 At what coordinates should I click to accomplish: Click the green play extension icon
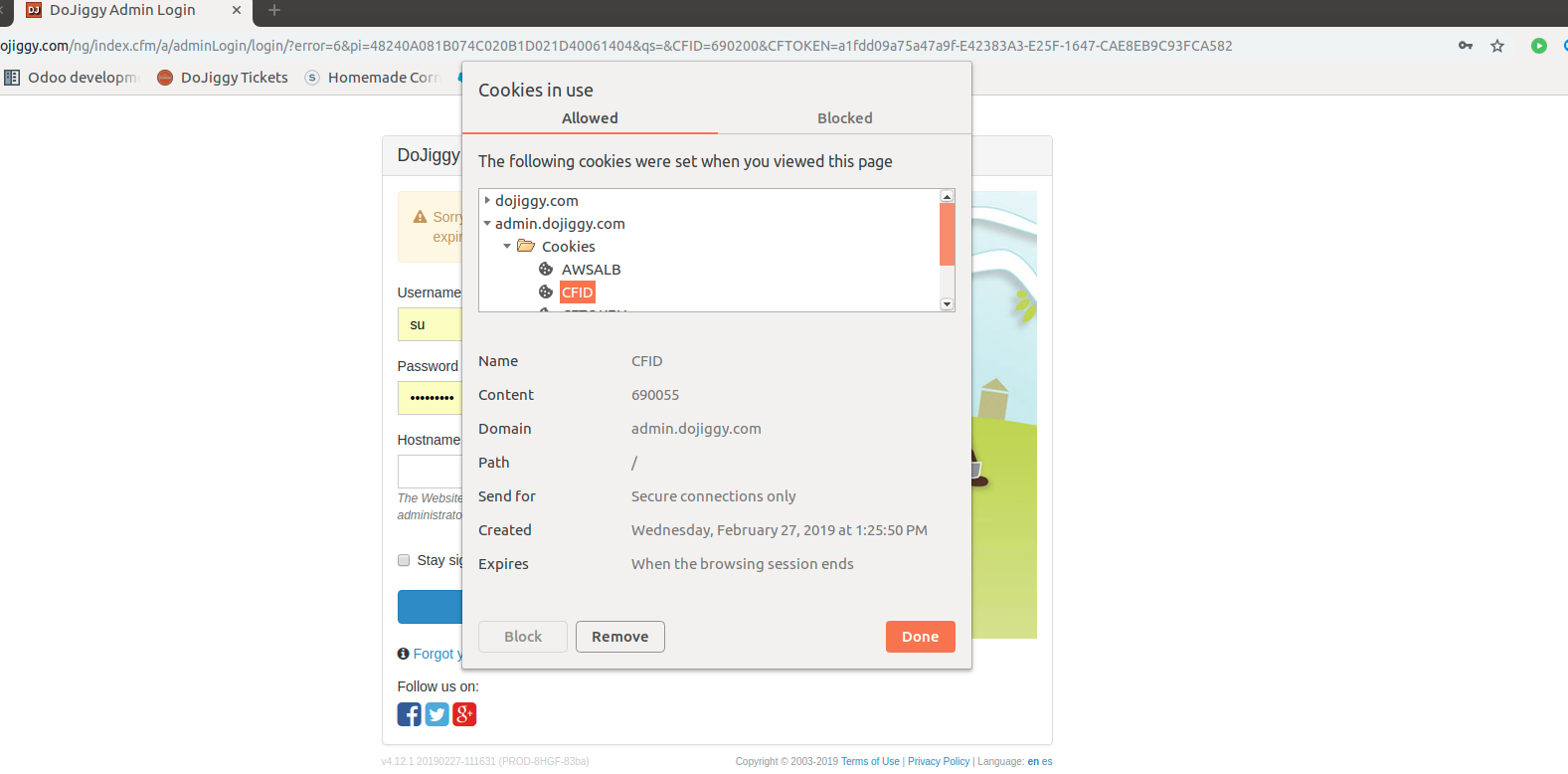click(1539, 46)
